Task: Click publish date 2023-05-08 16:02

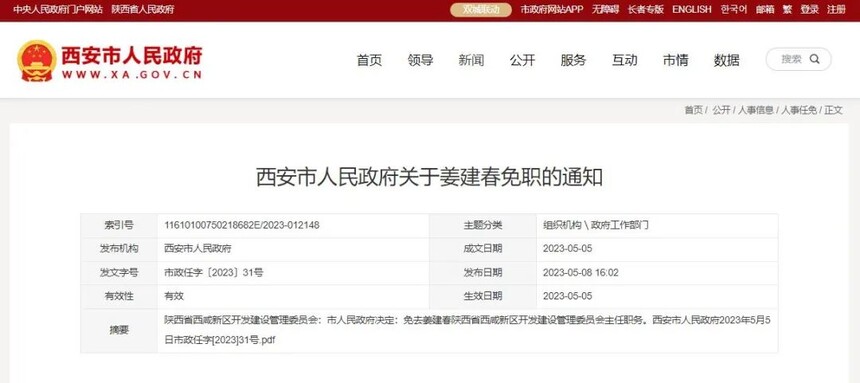Action: [581, 273]
